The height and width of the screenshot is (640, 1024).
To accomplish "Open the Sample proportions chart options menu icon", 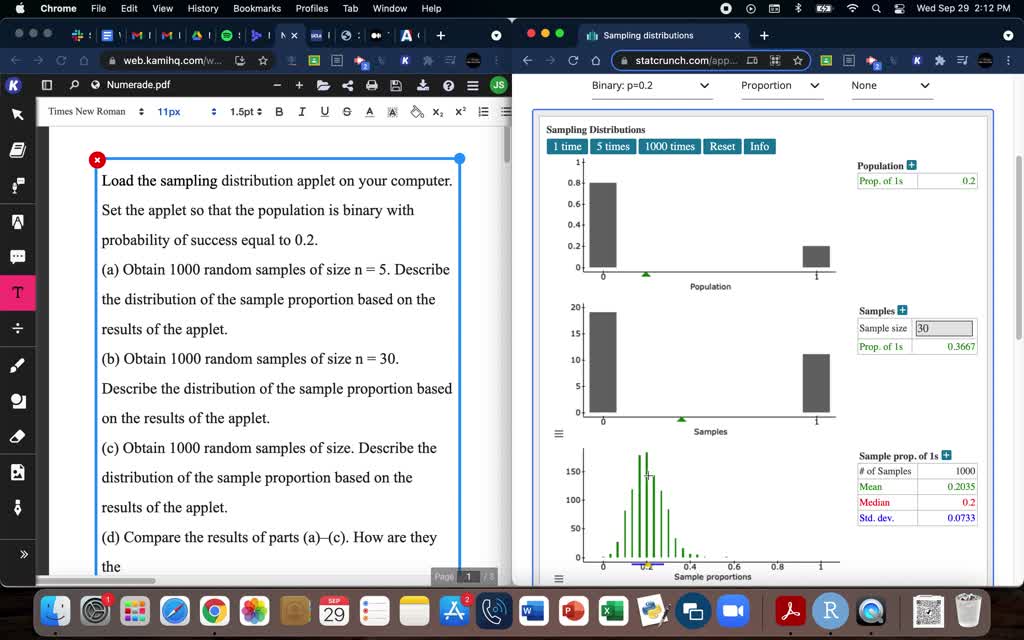I will tap(559, 579).
